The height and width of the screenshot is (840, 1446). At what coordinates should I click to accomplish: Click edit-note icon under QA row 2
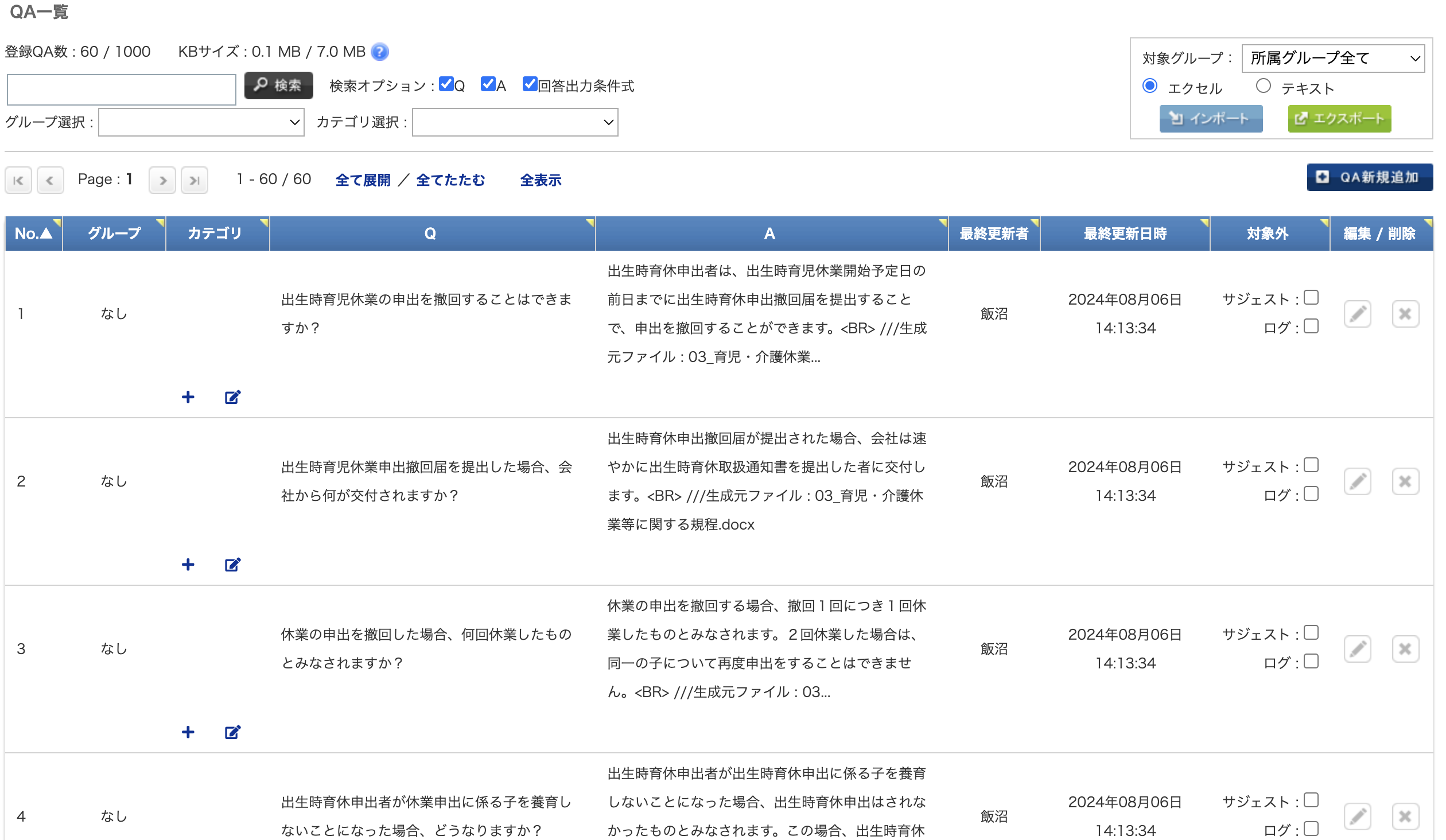232,565
